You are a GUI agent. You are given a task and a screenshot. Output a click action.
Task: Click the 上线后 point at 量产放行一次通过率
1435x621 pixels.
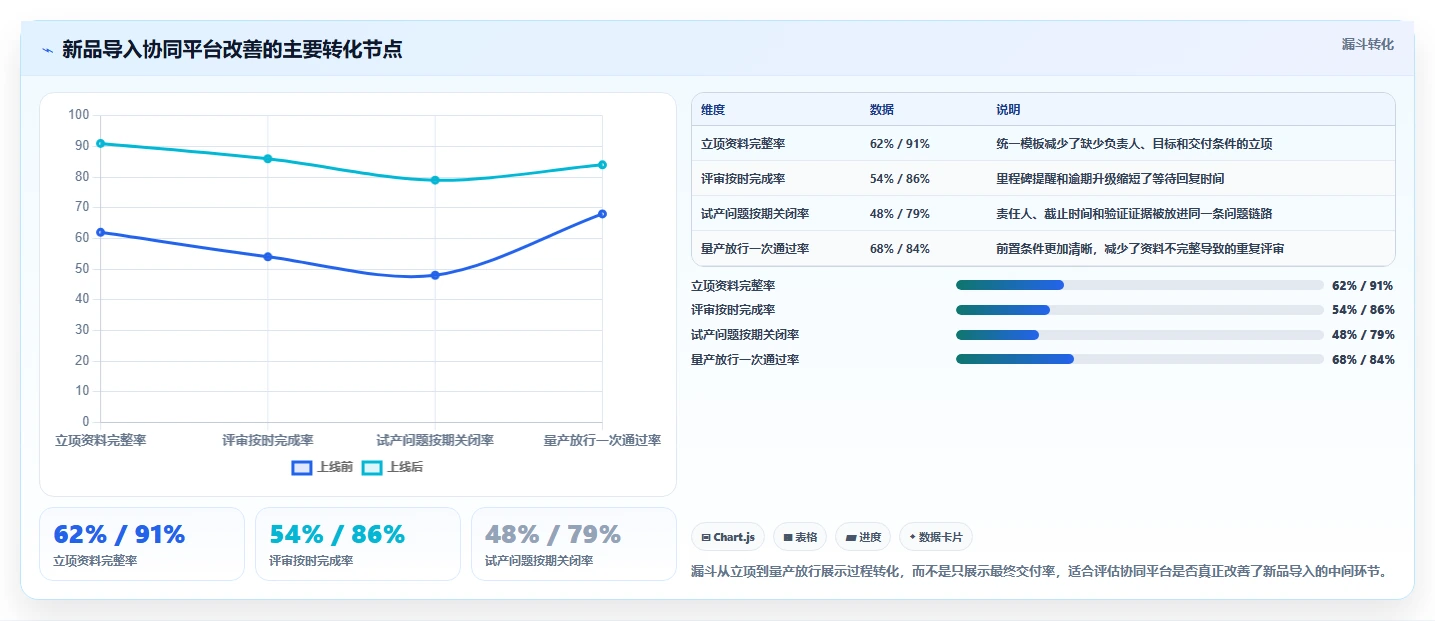point(602,164)
